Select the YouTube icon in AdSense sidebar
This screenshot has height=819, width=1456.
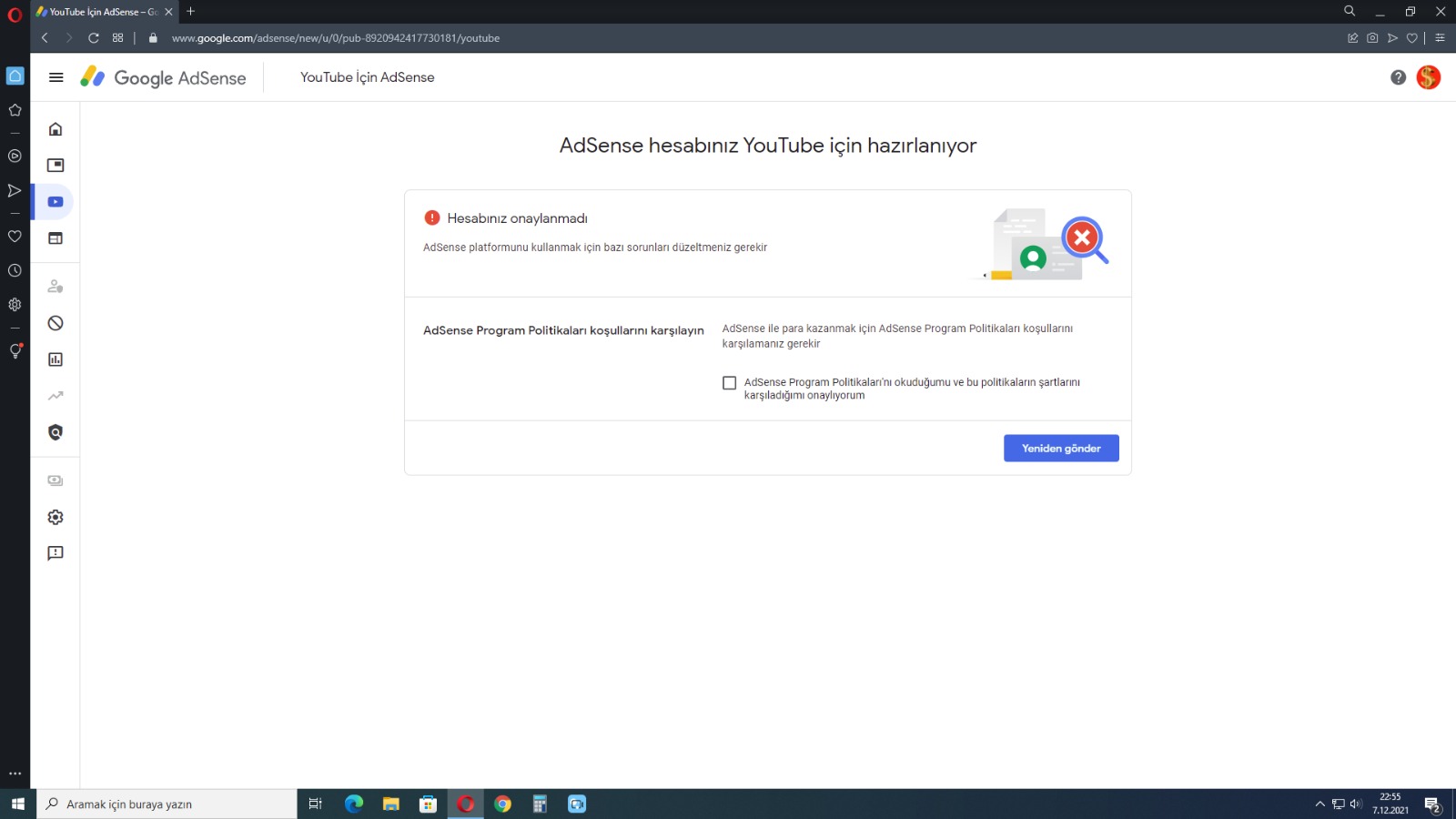pos(56,202)
